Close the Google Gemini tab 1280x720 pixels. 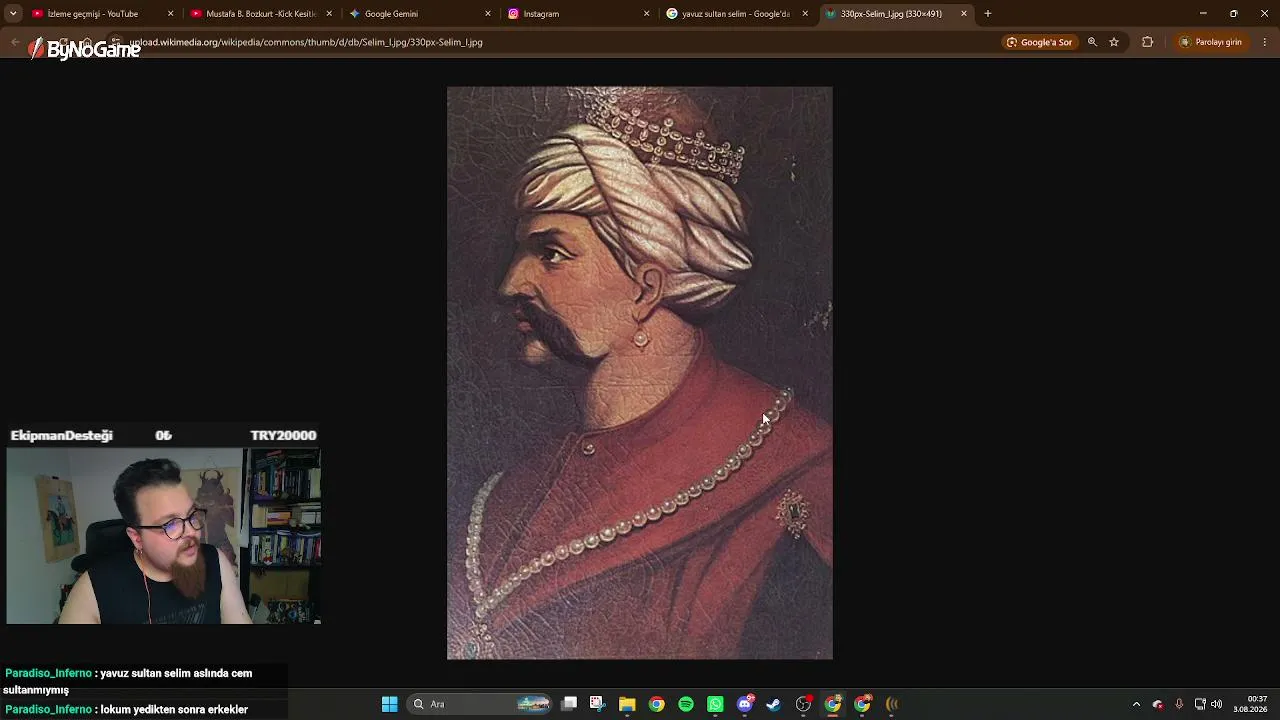point(488,14)
